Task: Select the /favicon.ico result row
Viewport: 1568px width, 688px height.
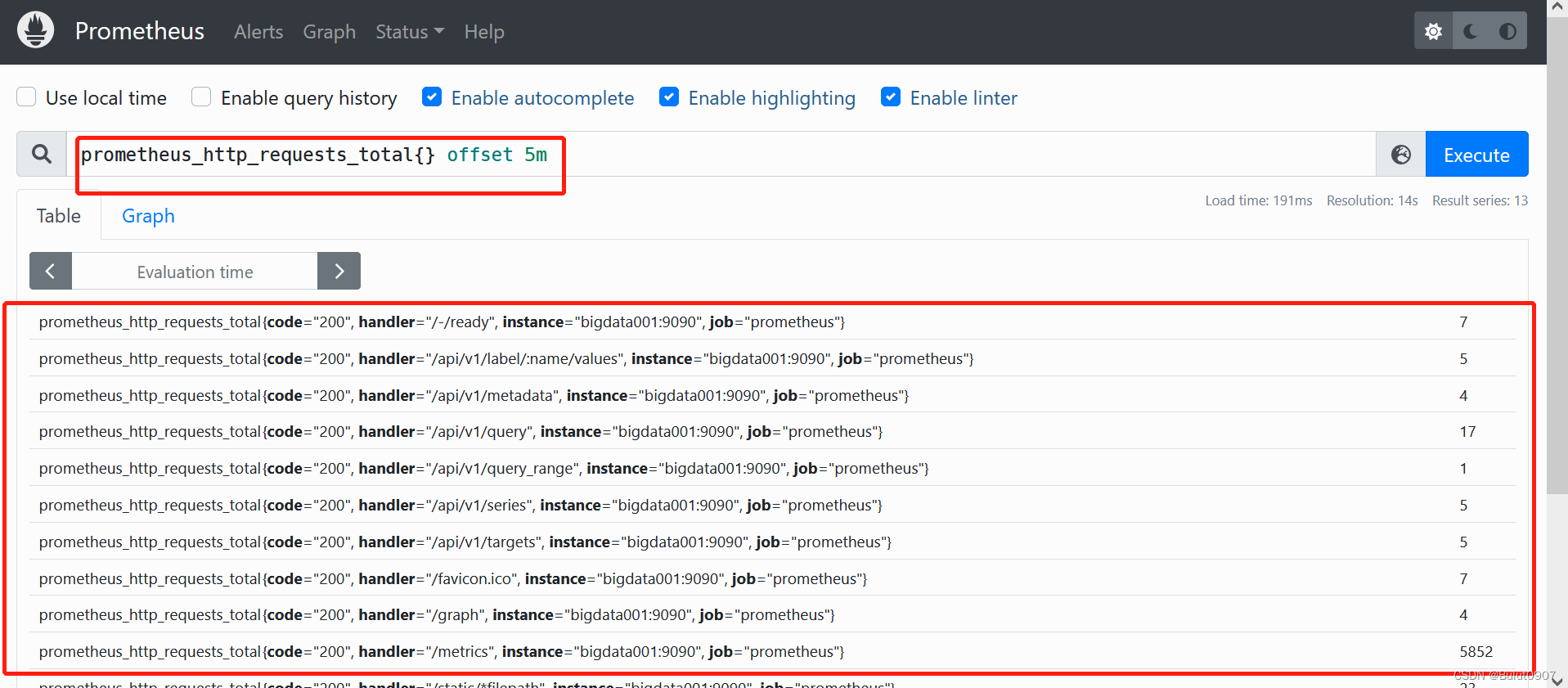Action: [773, 578]
